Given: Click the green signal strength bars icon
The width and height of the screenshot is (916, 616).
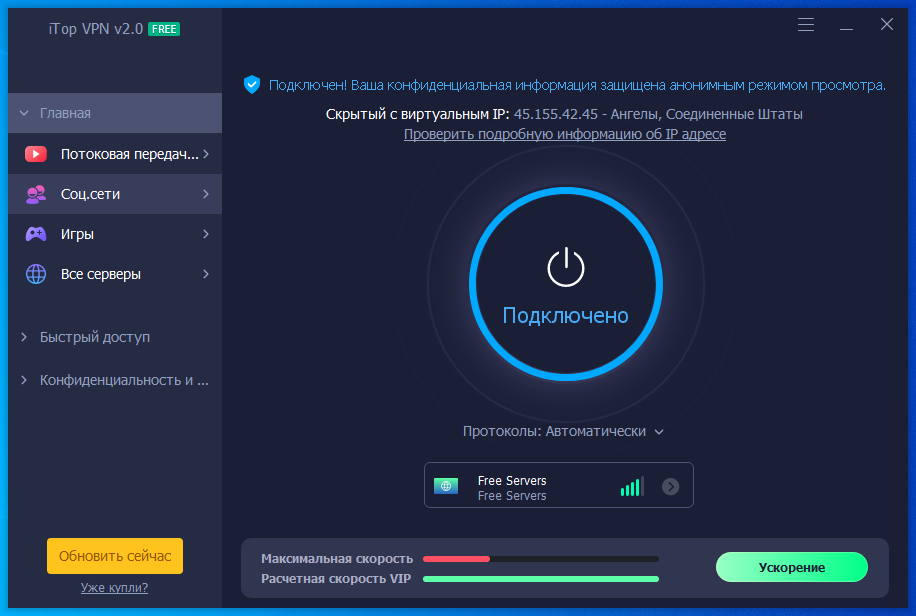Looking at the screenshot, I should (631, 487).
